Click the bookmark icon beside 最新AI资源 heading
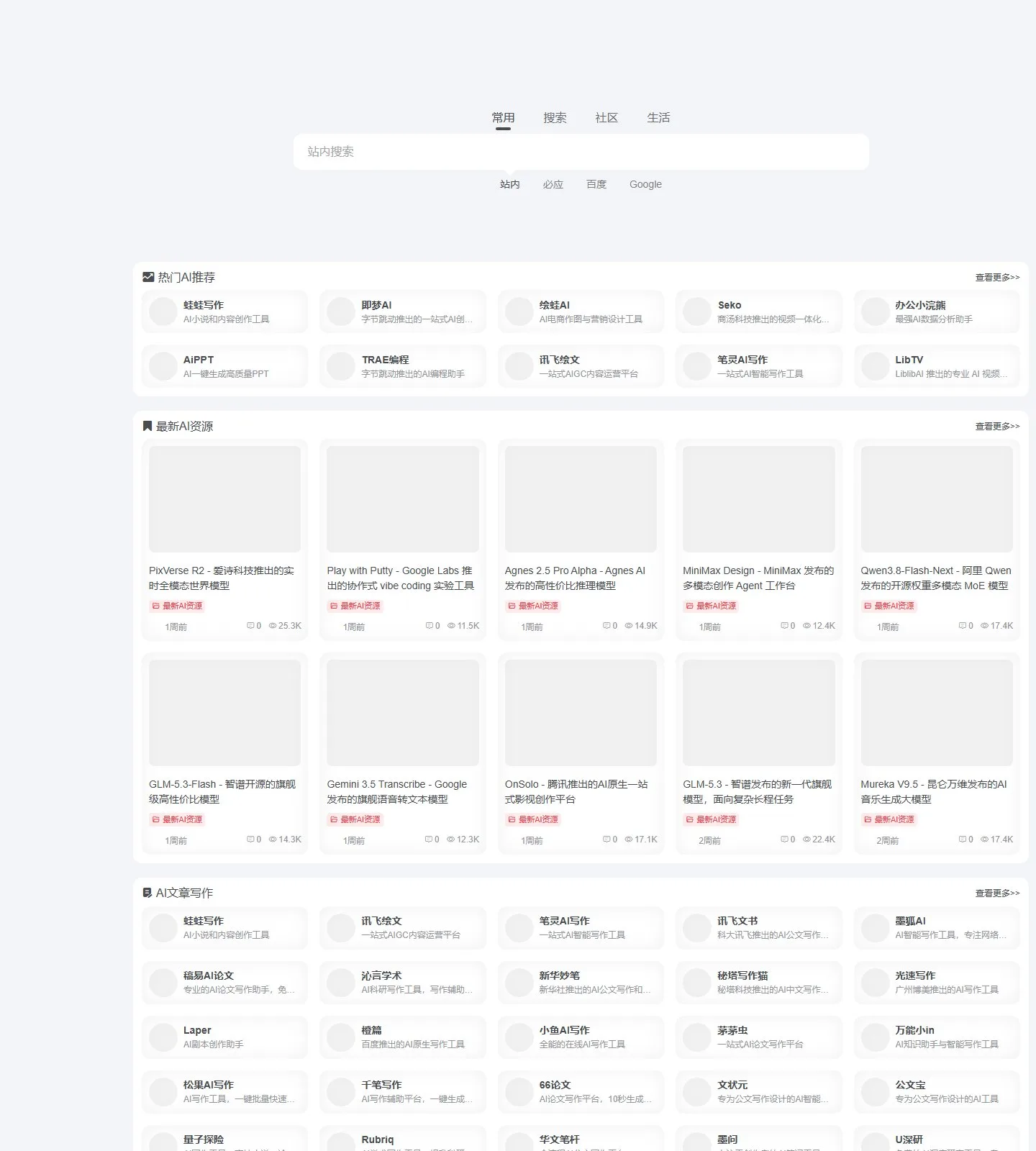Screen dimensions: 1036x1151 [x=147, y=426]
